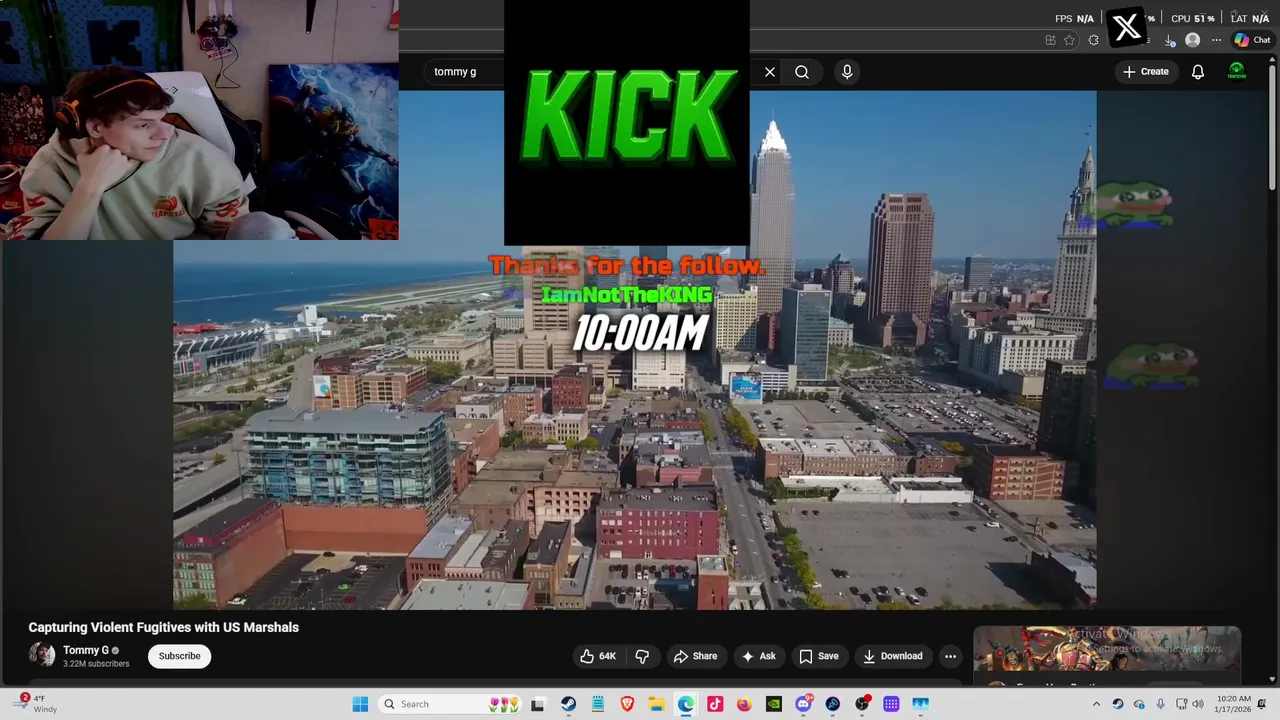Open Notepad from the taskbar

(597, 704)
